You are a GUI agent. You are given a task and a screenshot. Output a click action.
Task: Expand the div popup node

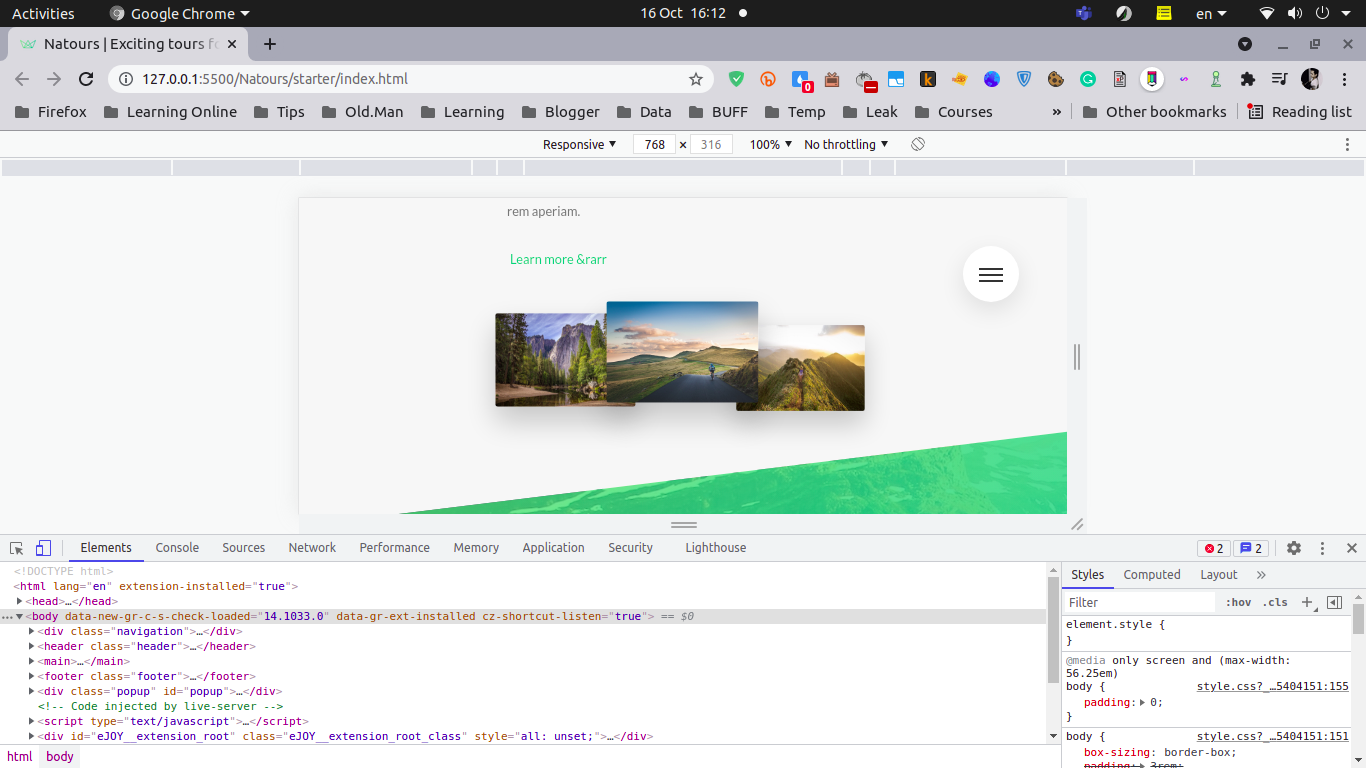31,692
